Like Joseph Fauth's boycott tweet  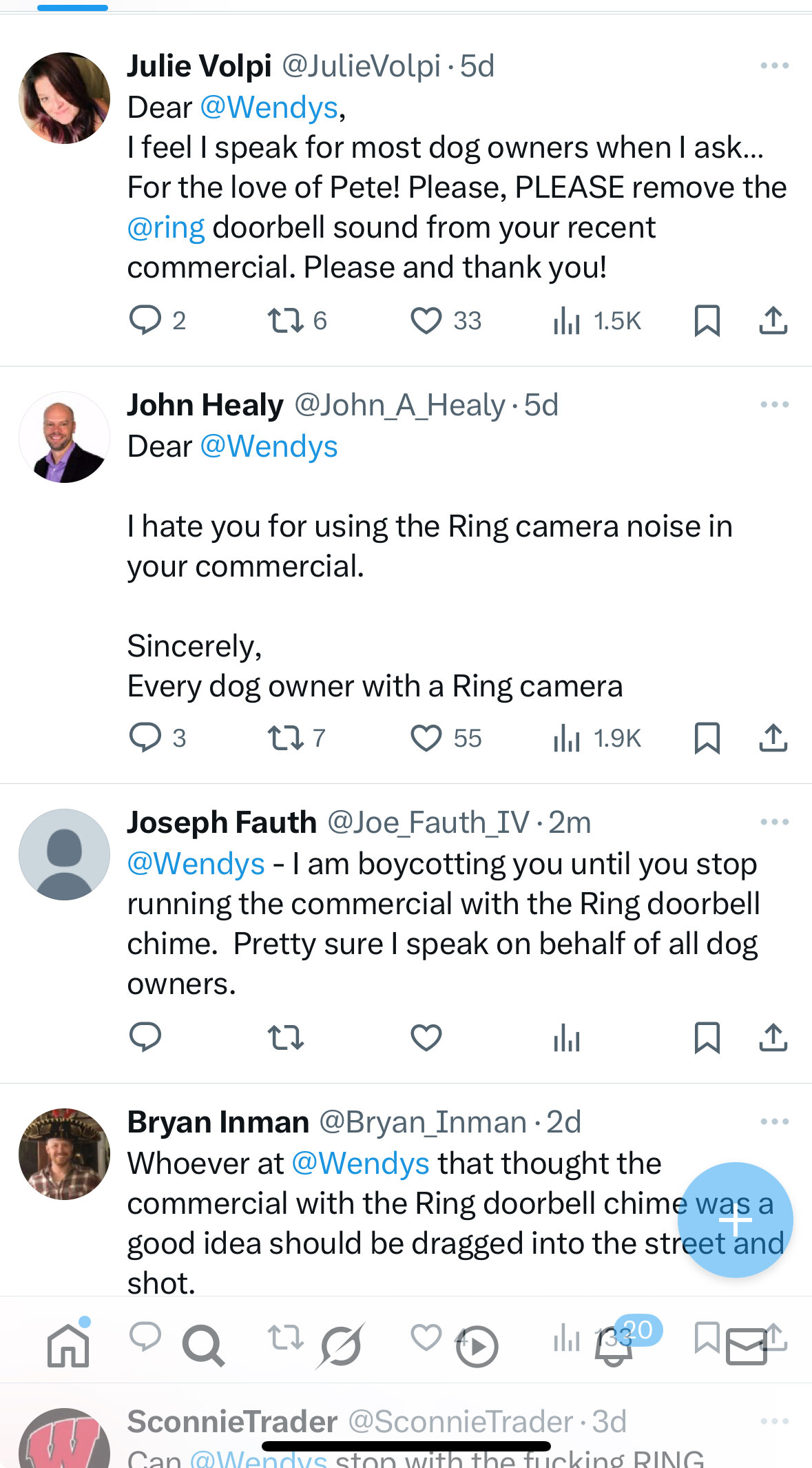(426, 1037)
